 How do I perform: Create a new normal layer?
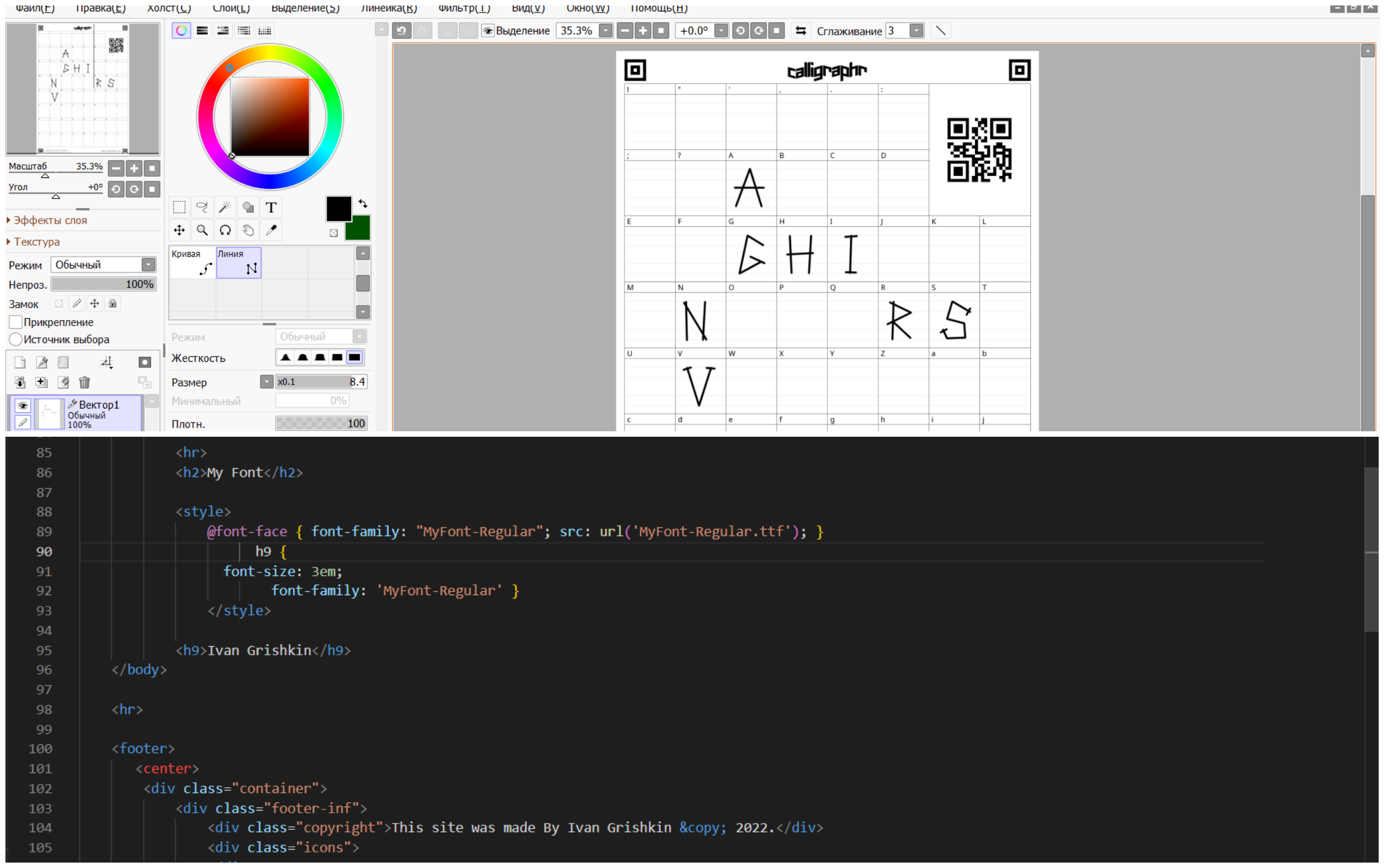20,362
